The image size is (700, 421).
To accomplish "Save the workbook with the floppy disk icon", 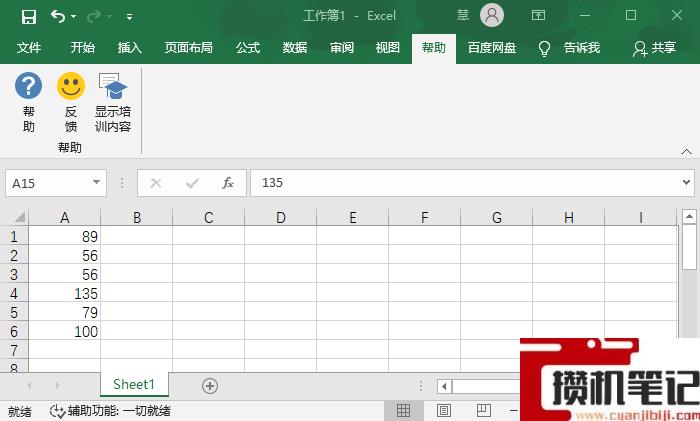I will [x=29, y=17].
